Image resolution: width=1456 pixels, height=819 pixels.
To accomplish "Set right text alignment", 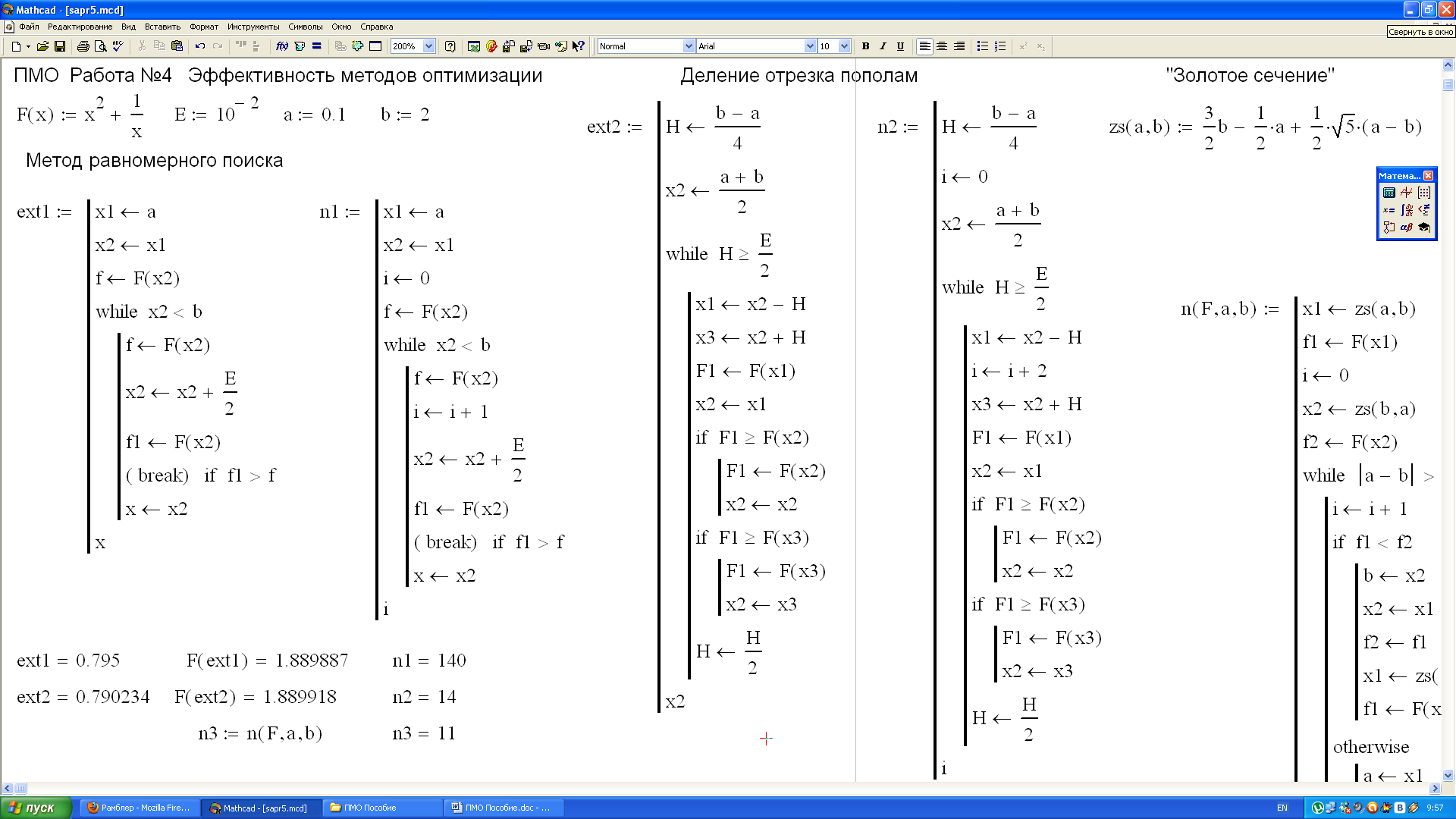I will [x=959, y=46].
